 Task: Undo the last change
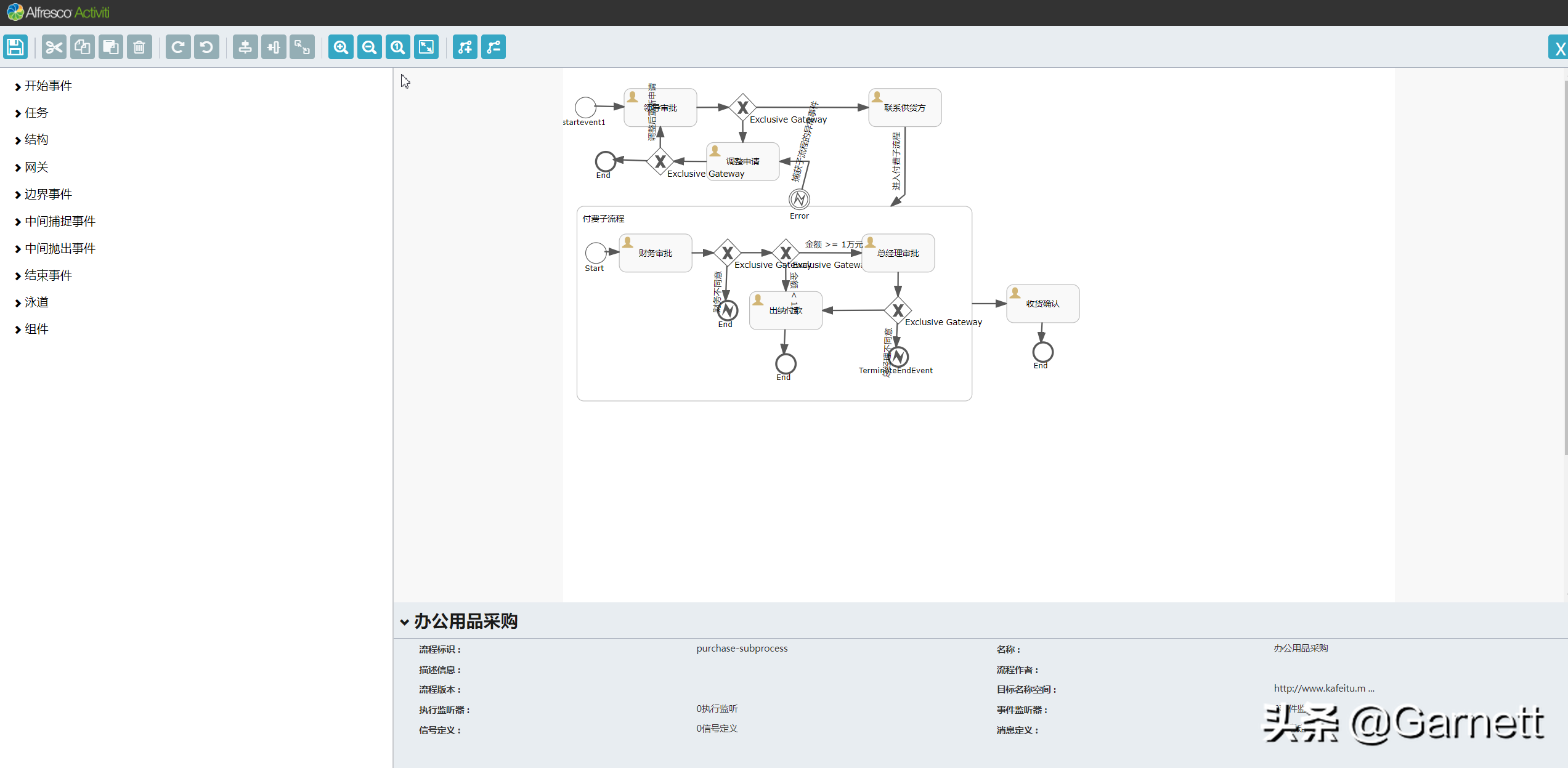click(x=206, y=46)
